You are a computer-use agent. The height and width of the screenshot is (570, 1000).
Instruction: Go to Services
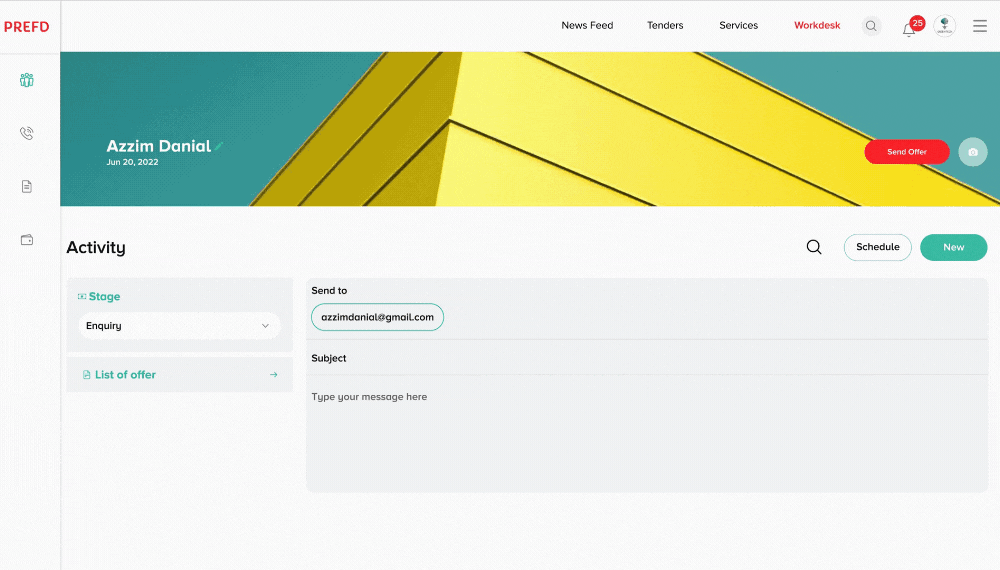tap(739, 26)
